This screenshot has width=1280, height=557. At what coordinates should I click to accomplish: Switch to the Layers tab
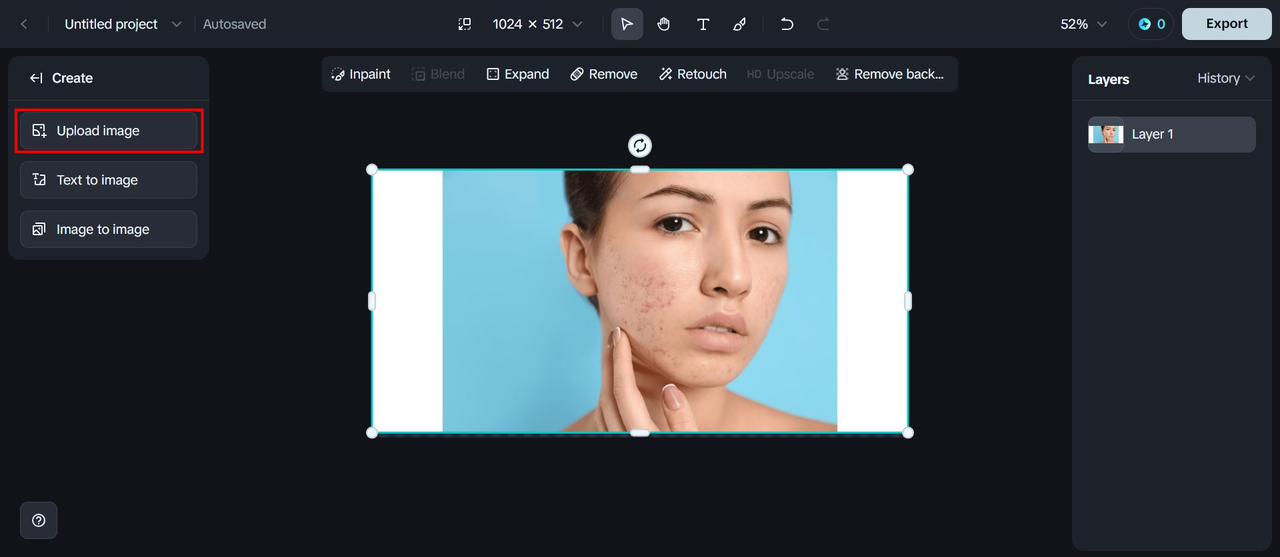tap(1108, 79)
